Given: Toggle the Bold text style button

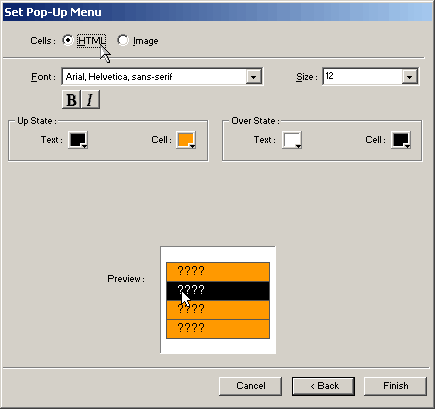Looking at the screenshot, I should [71, 100].
